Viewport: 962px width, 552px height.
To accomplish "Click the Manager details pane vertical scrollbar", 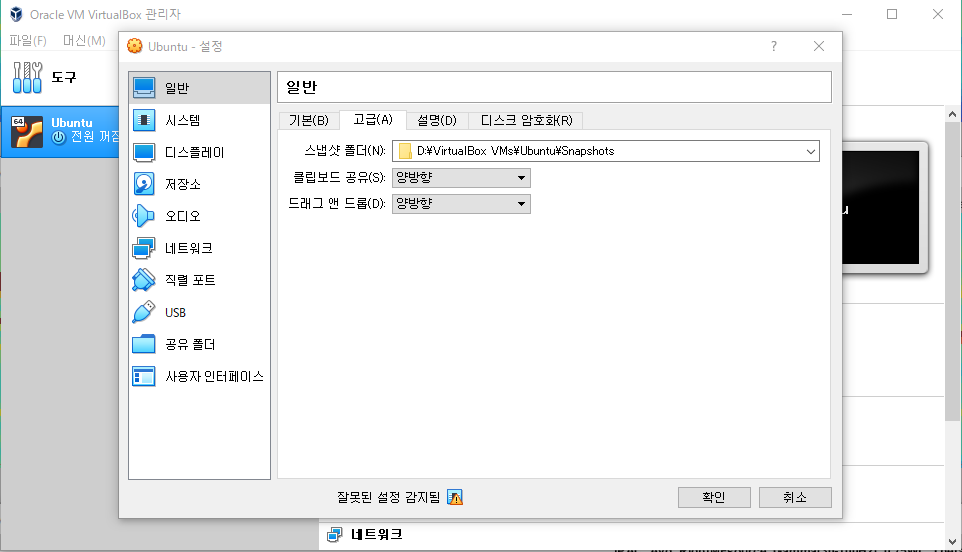I will pyautogui.click(x=952, y=270).
